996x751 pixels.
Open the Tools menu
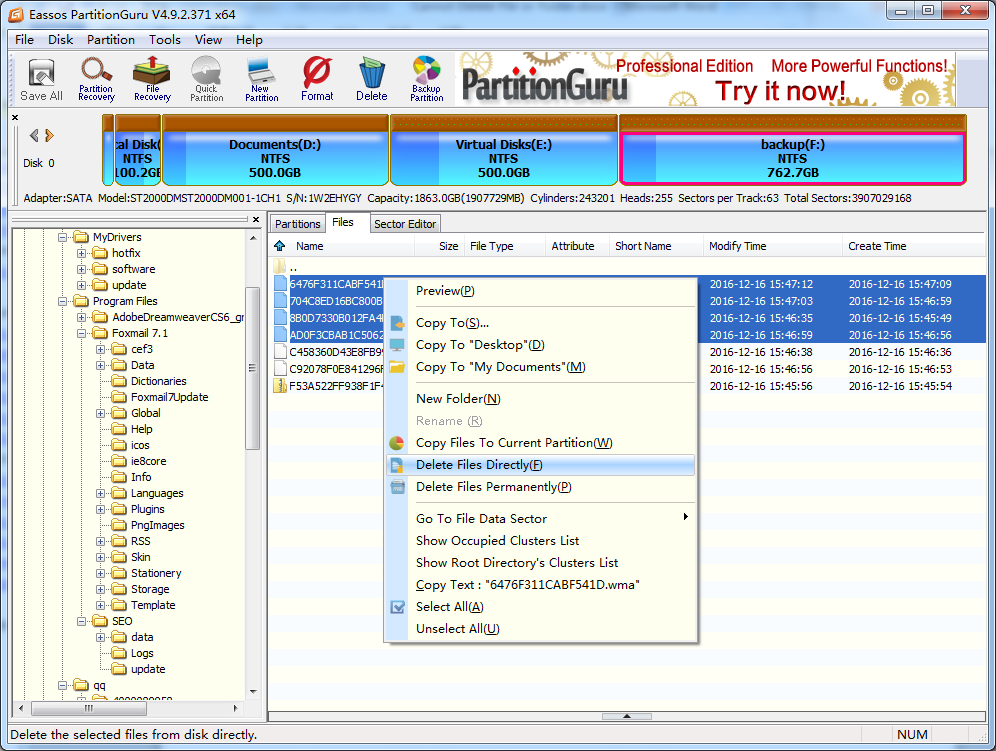coord(164,40)
